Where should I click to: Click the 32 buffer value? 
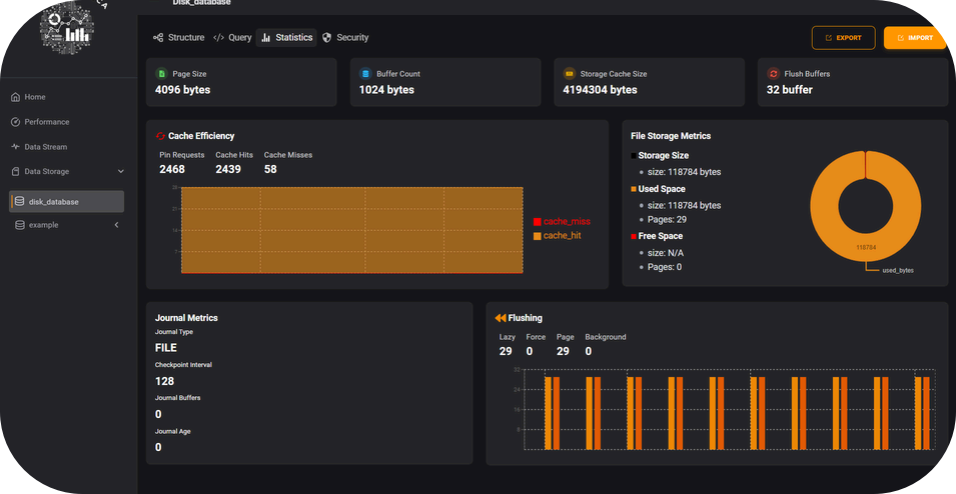pos(790,90)
